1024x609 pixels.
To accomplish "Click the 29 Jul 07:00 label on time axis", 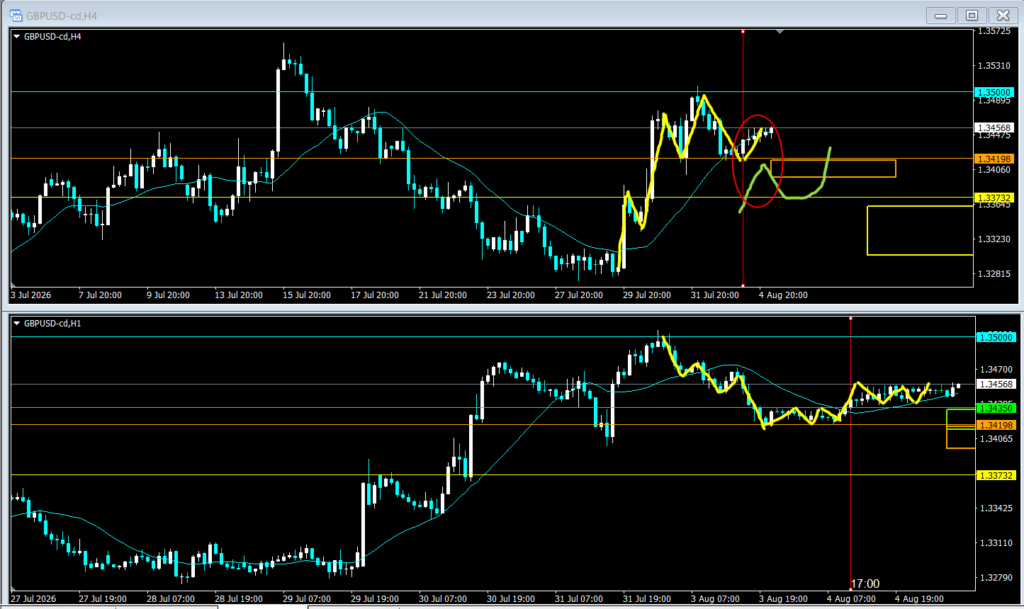I will pyautogui.click(x=306, y=599).
